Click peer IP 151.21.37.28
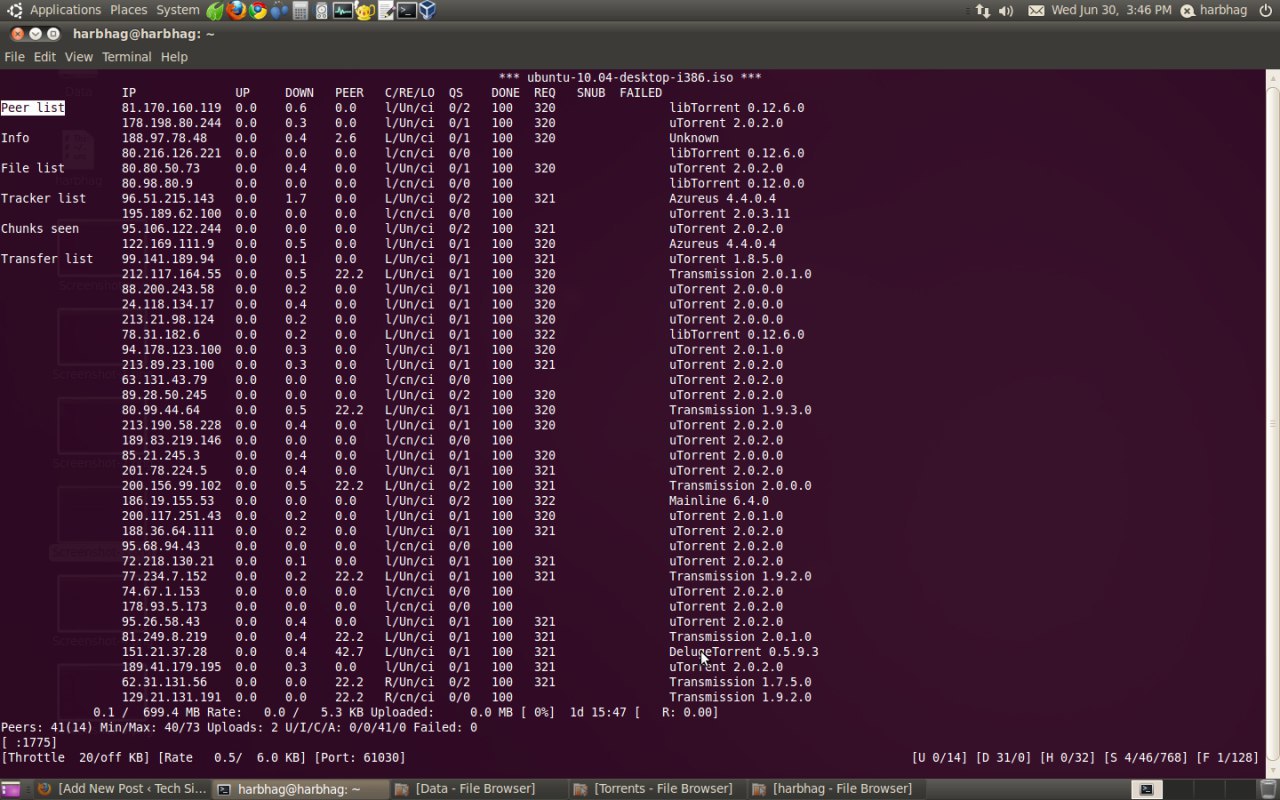This screenshot has width=1280, height=800. pos(165,652)
